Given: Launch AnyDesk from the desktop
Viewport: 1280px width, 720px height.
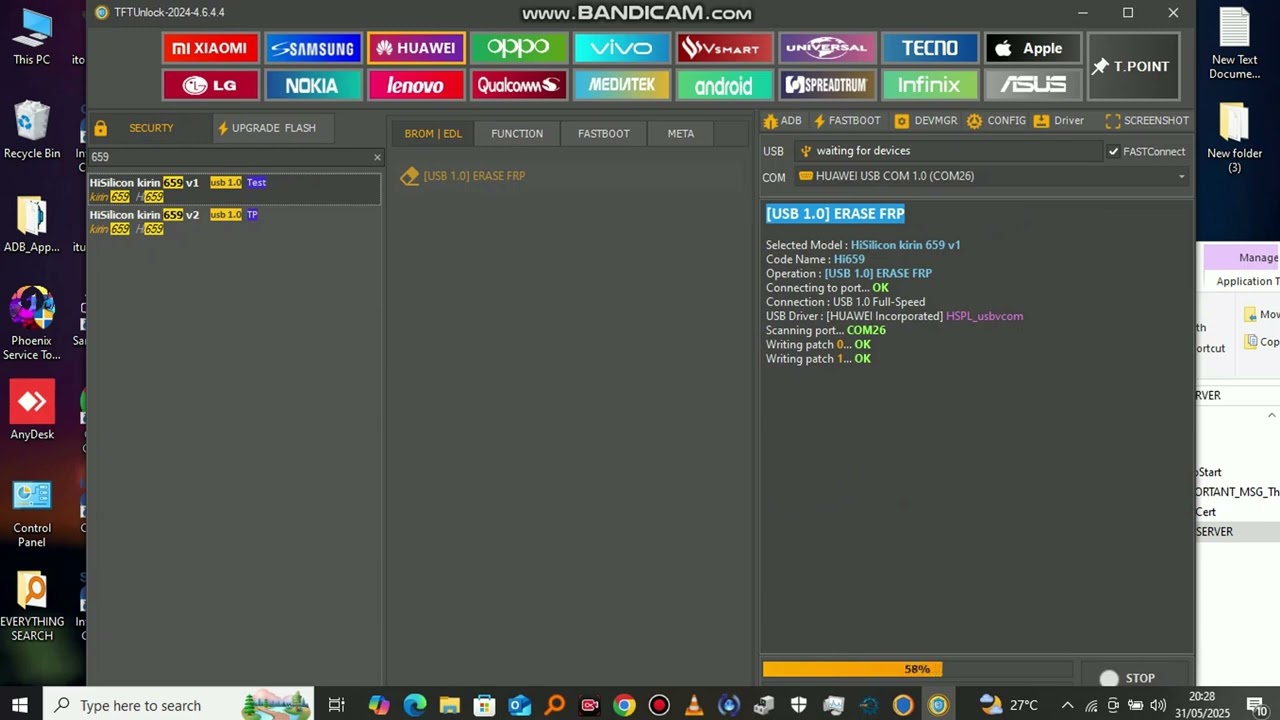Looking at the screenshot, I should pos(32,411).
